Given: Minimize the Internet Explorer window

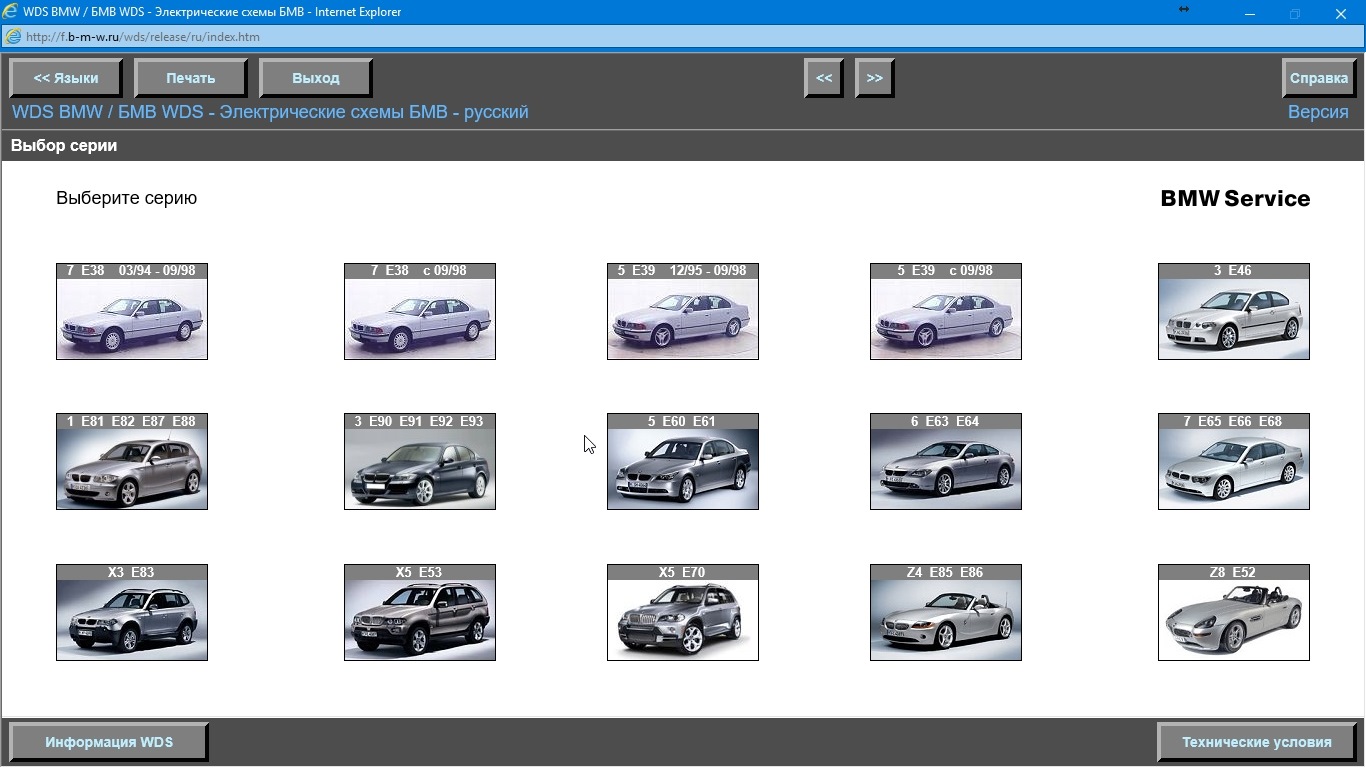Looking at the screenshot, I should pos(1250,14).
